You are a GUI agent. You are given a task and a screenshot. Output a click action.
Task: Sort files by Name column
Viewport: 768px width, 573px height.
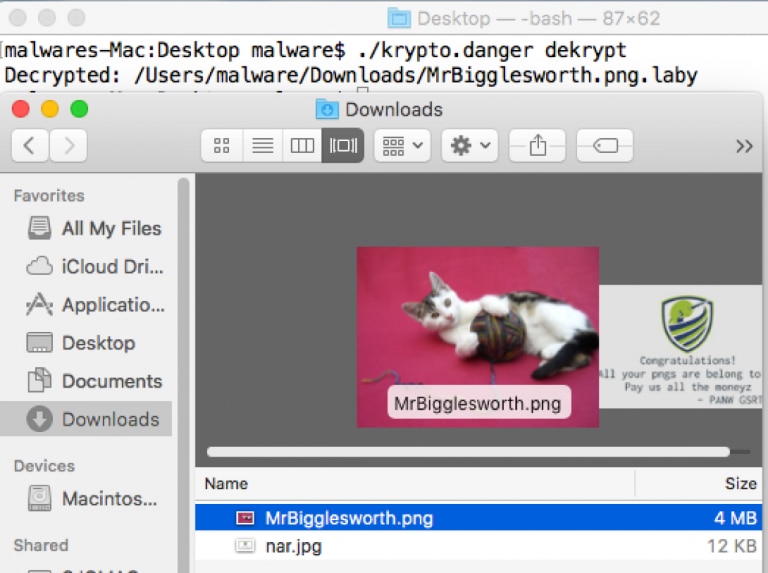coord(414,484)
